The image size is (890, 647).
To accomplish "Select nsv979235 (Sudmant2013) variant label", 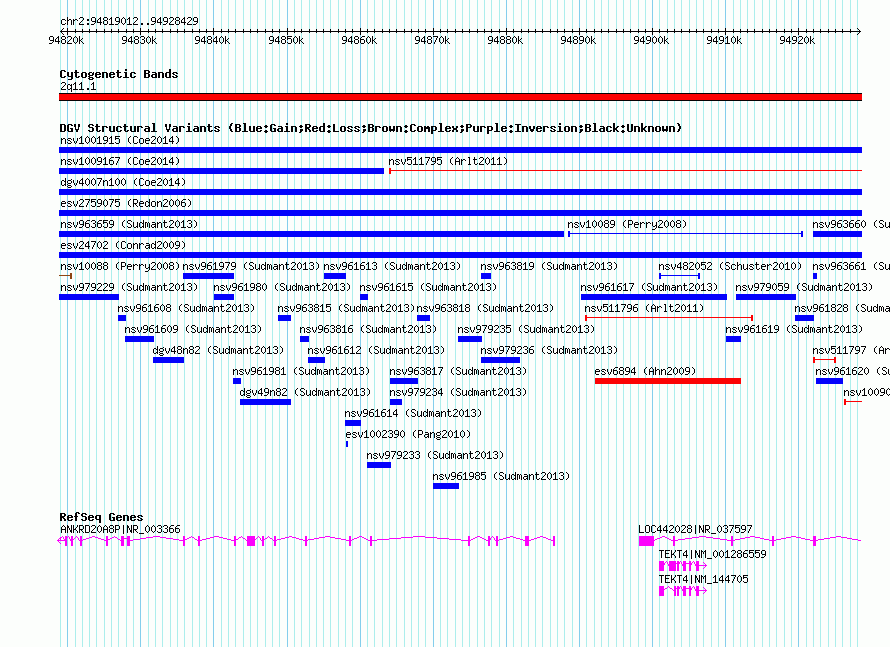I will tap(526, 329).
